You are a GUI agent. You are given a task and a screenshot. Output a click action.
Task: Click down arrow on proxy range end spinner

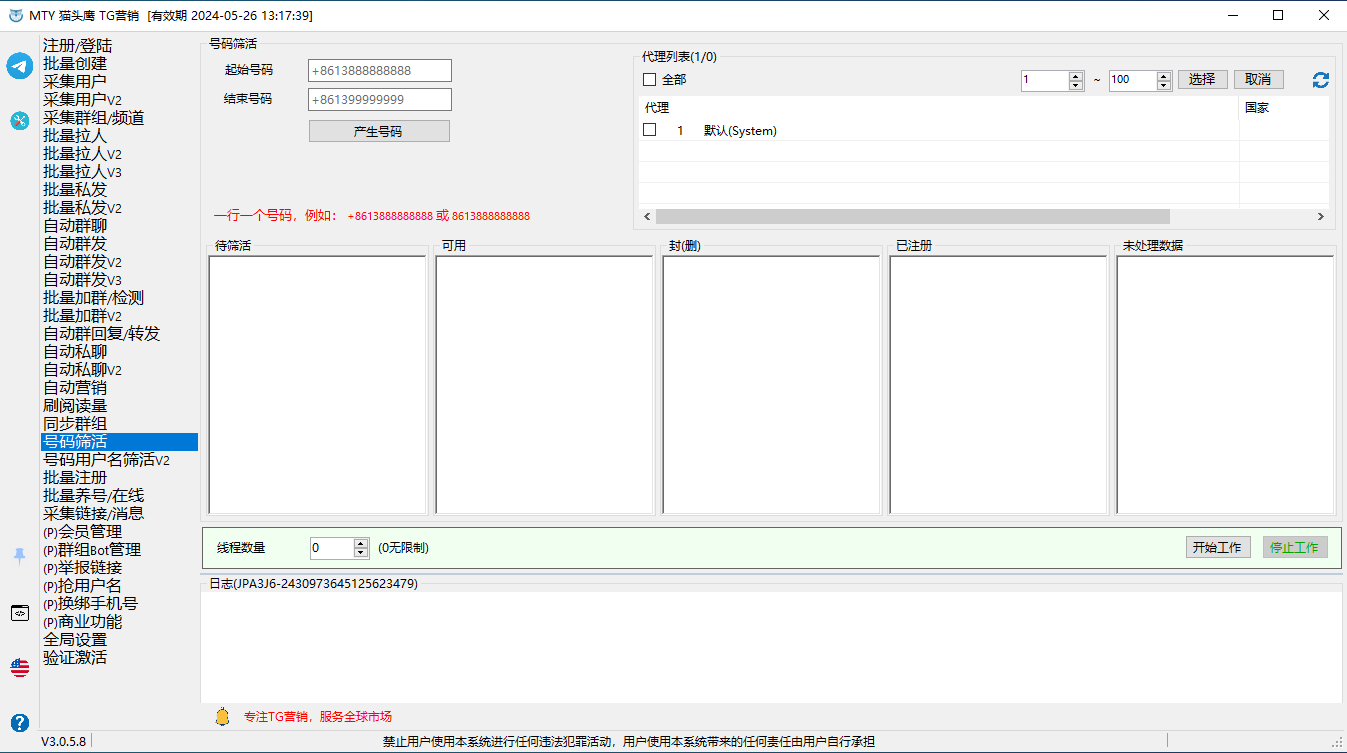tap(1163, 86)
